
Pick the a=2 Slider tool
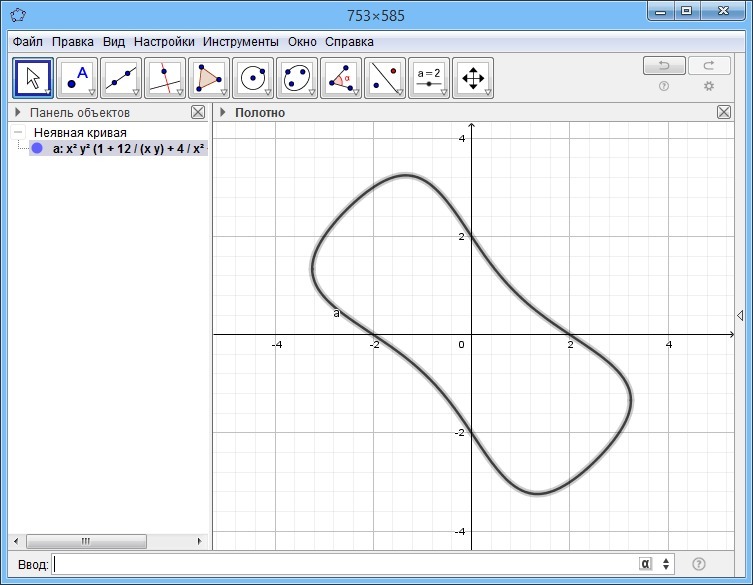428,77
